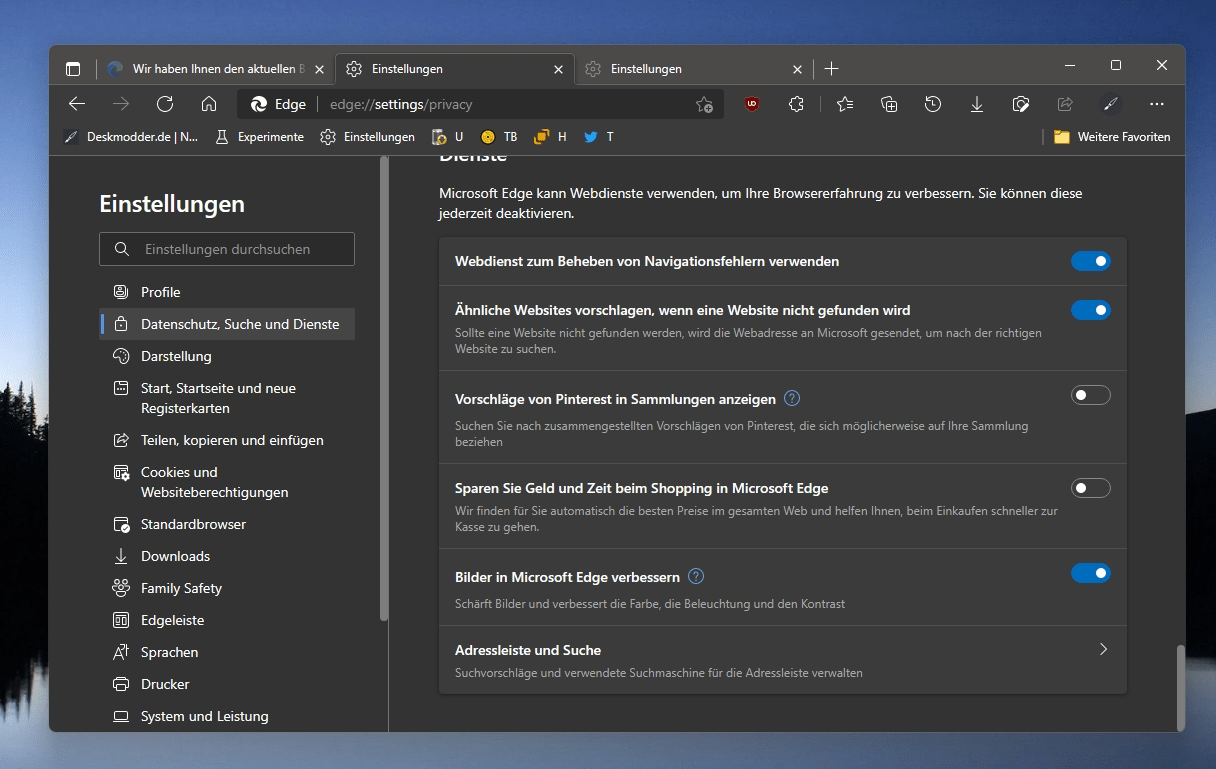The image size is (1216, 769).
Task: Open the Share menu
Action: [x=1064, y=104]
